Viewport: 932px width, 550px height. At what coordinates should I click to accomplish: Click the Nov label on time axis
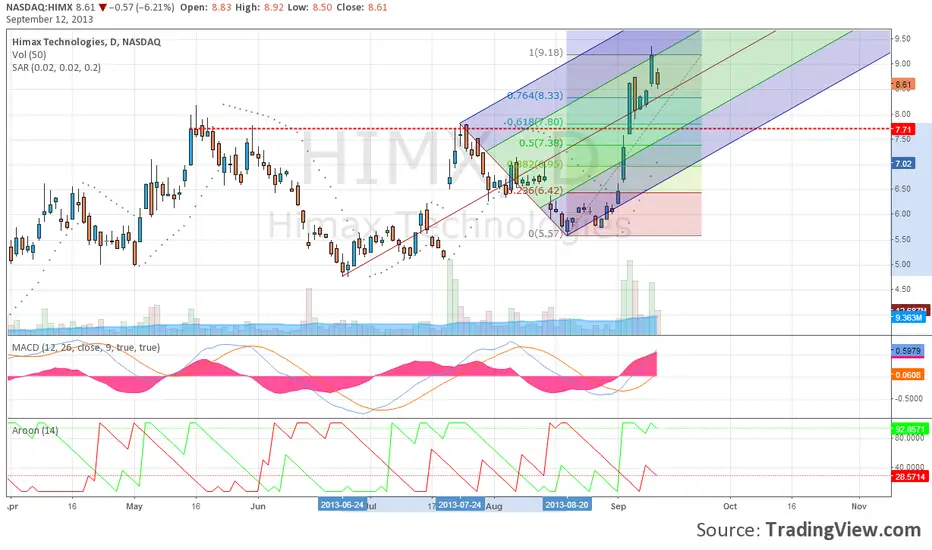(x=858, y=507)
